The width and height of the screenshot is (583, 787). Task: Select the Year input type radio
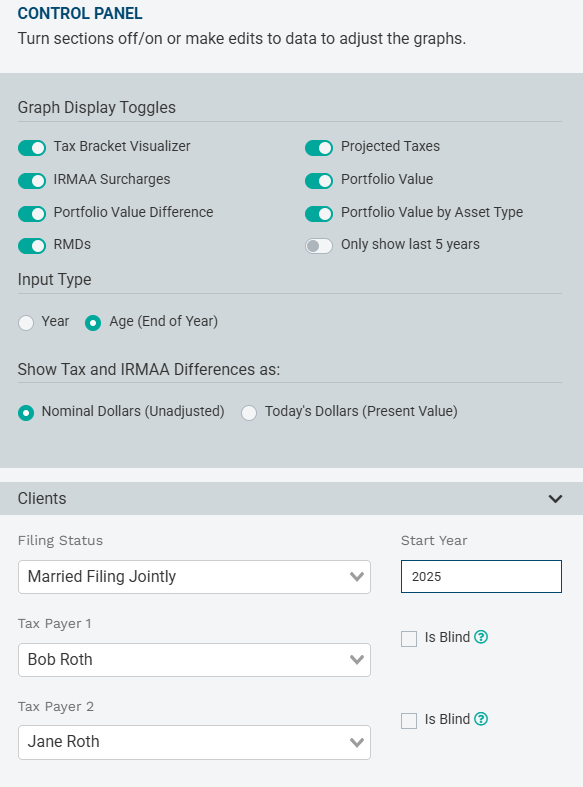tap(26, 322)
